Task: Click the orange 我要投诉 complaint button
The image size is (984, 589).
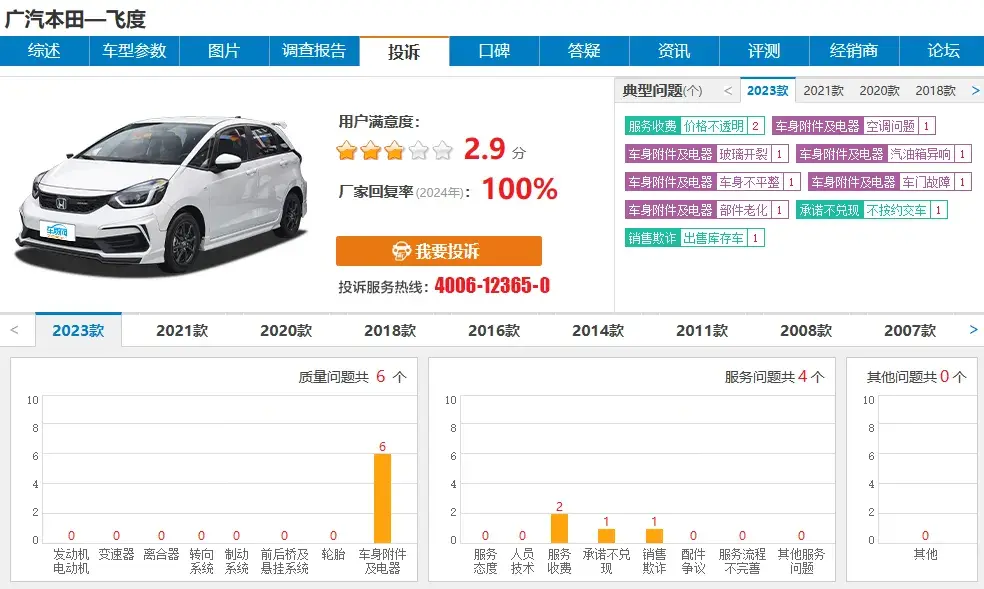Action: coord(438,251)
